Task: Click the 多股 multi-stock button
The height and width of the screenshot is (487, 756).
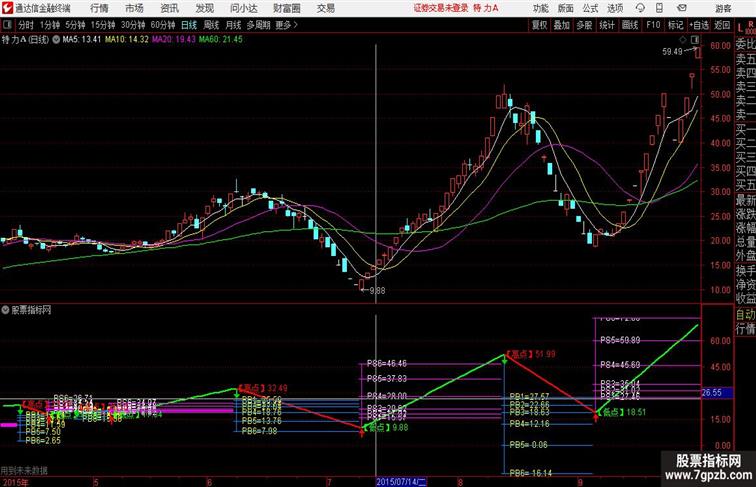Action: tap(584, 25)
